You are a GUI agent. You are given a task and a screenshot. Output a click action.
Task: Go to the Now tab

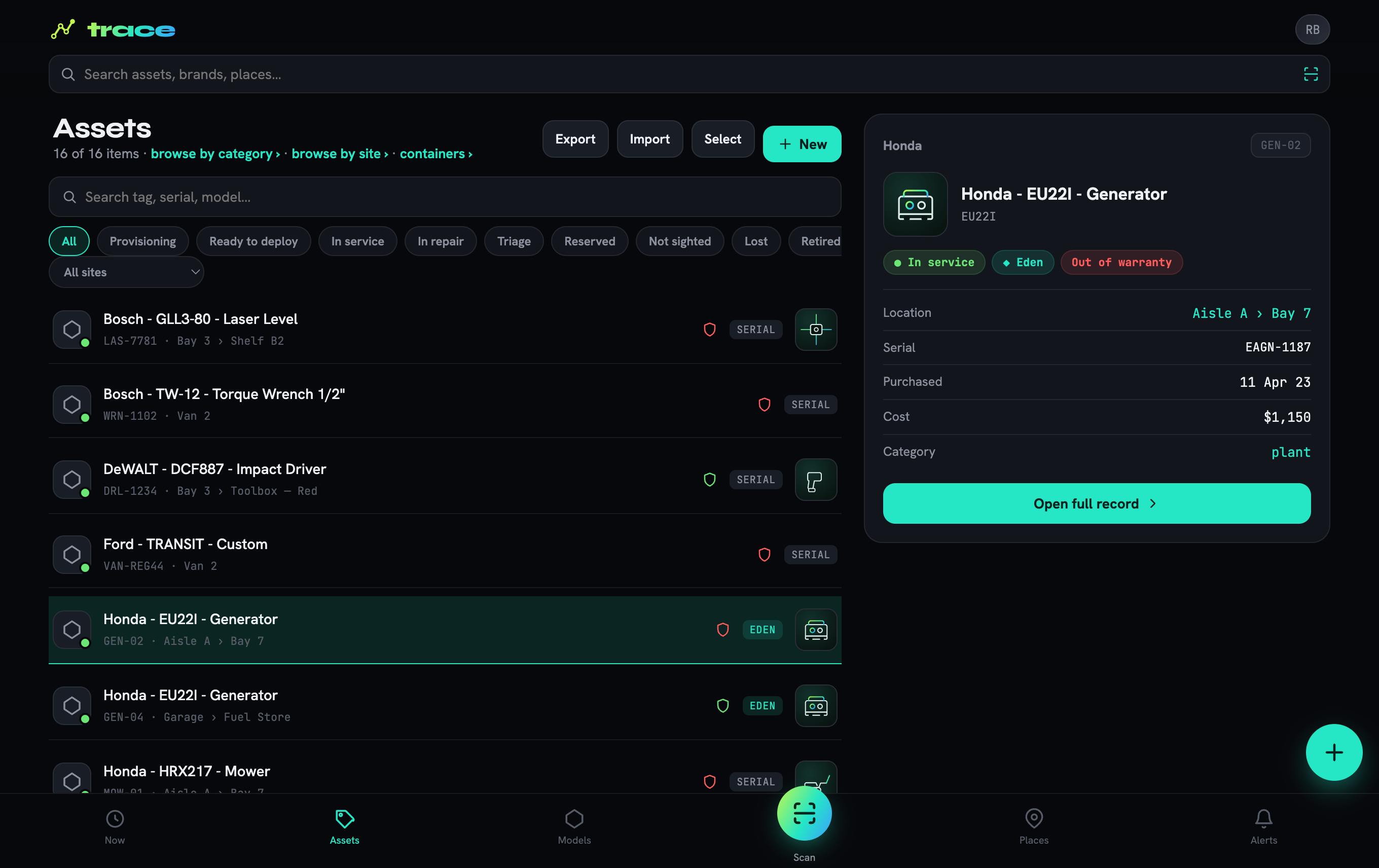click(x=115, y=827)
